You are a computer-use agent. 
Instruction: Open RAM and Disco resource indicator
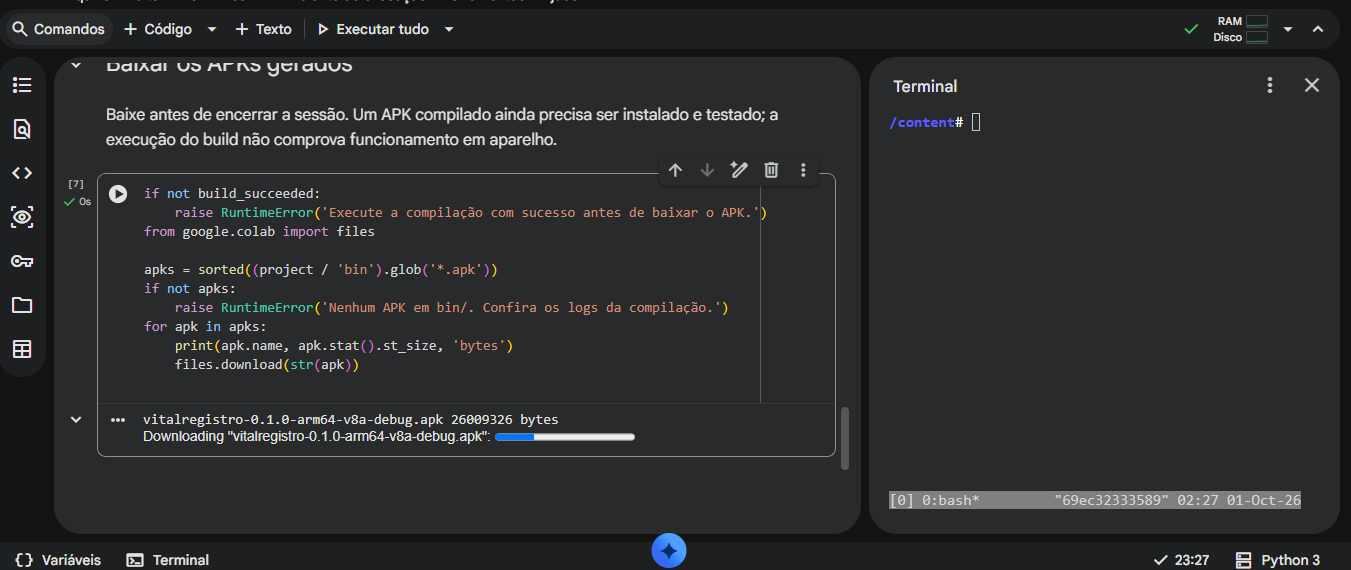click(1241, 29)
